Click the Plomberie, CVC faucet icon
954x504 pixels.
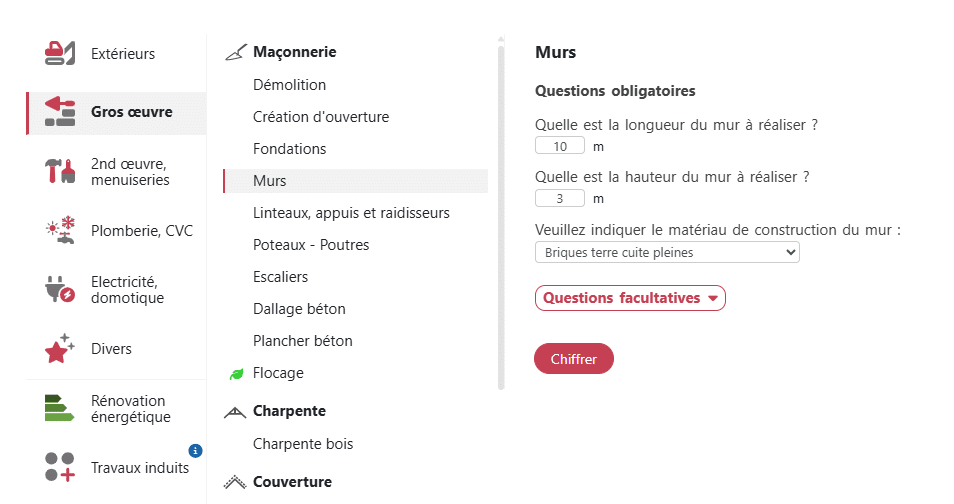click(60, 231)
